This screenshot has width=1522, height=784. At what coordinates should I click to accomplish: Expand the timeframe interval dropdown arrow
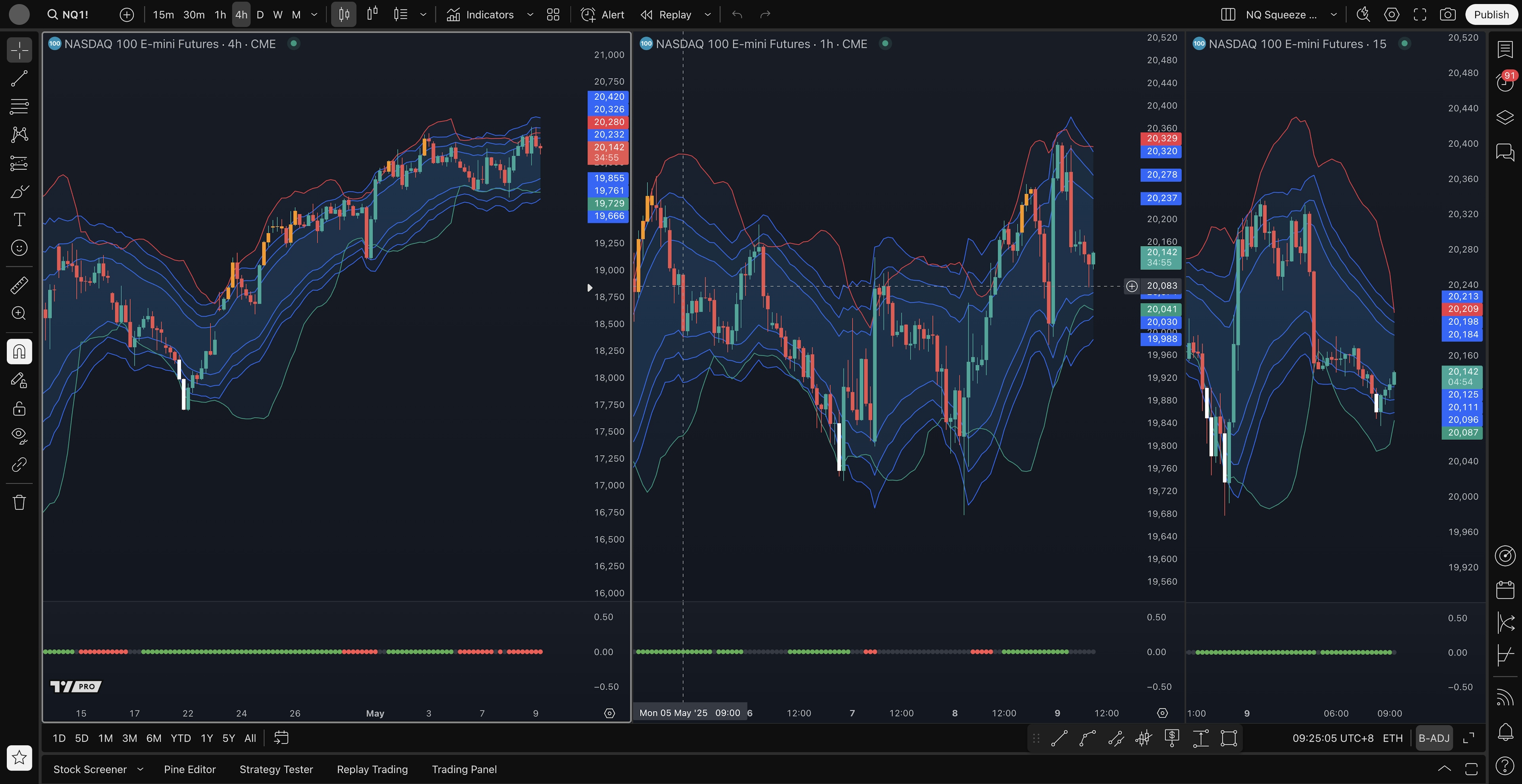tap(314, 15)
